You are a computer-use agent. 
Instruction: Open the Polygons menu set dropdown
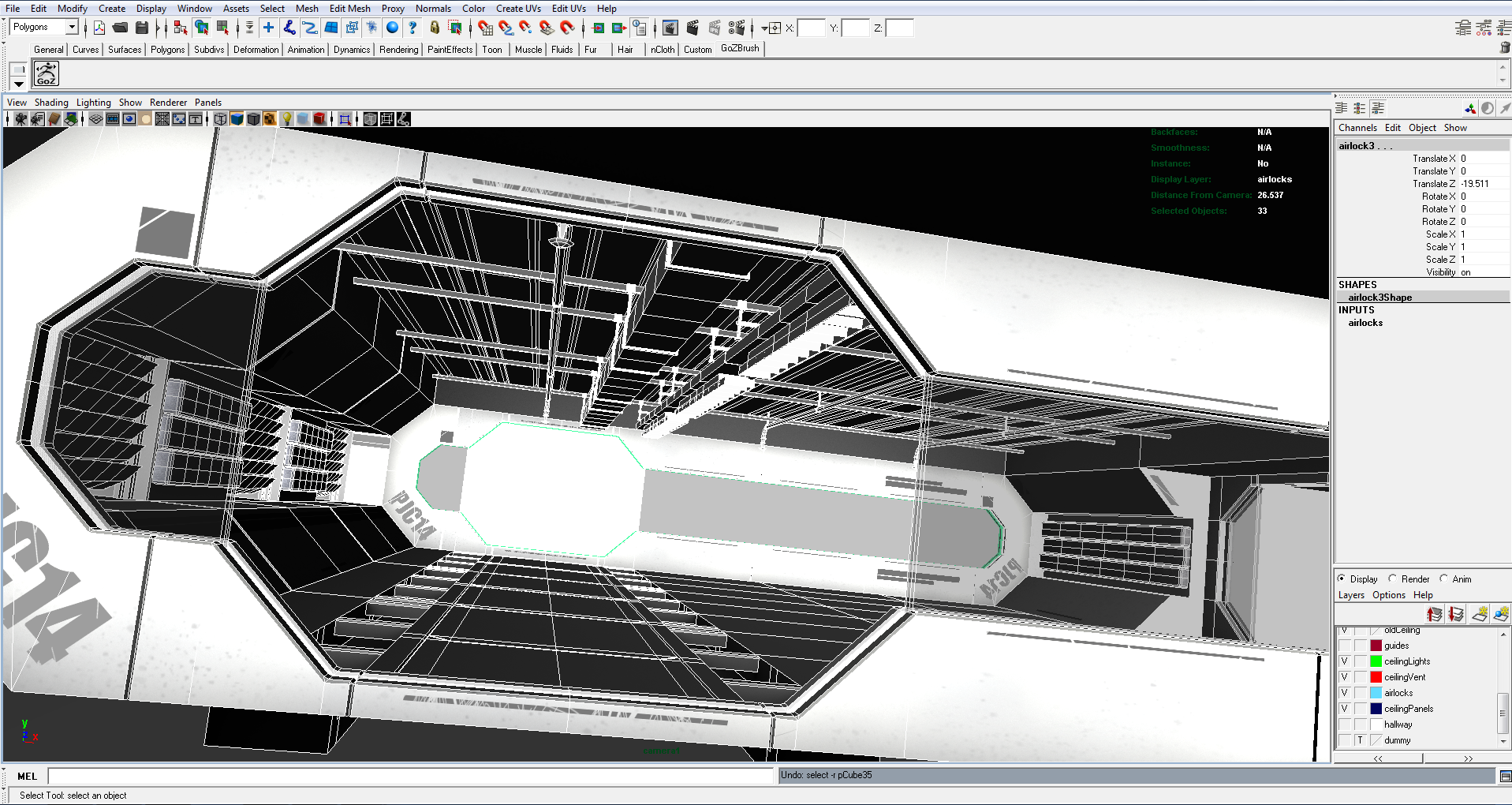pyautogui.click(x=72, y=27)
